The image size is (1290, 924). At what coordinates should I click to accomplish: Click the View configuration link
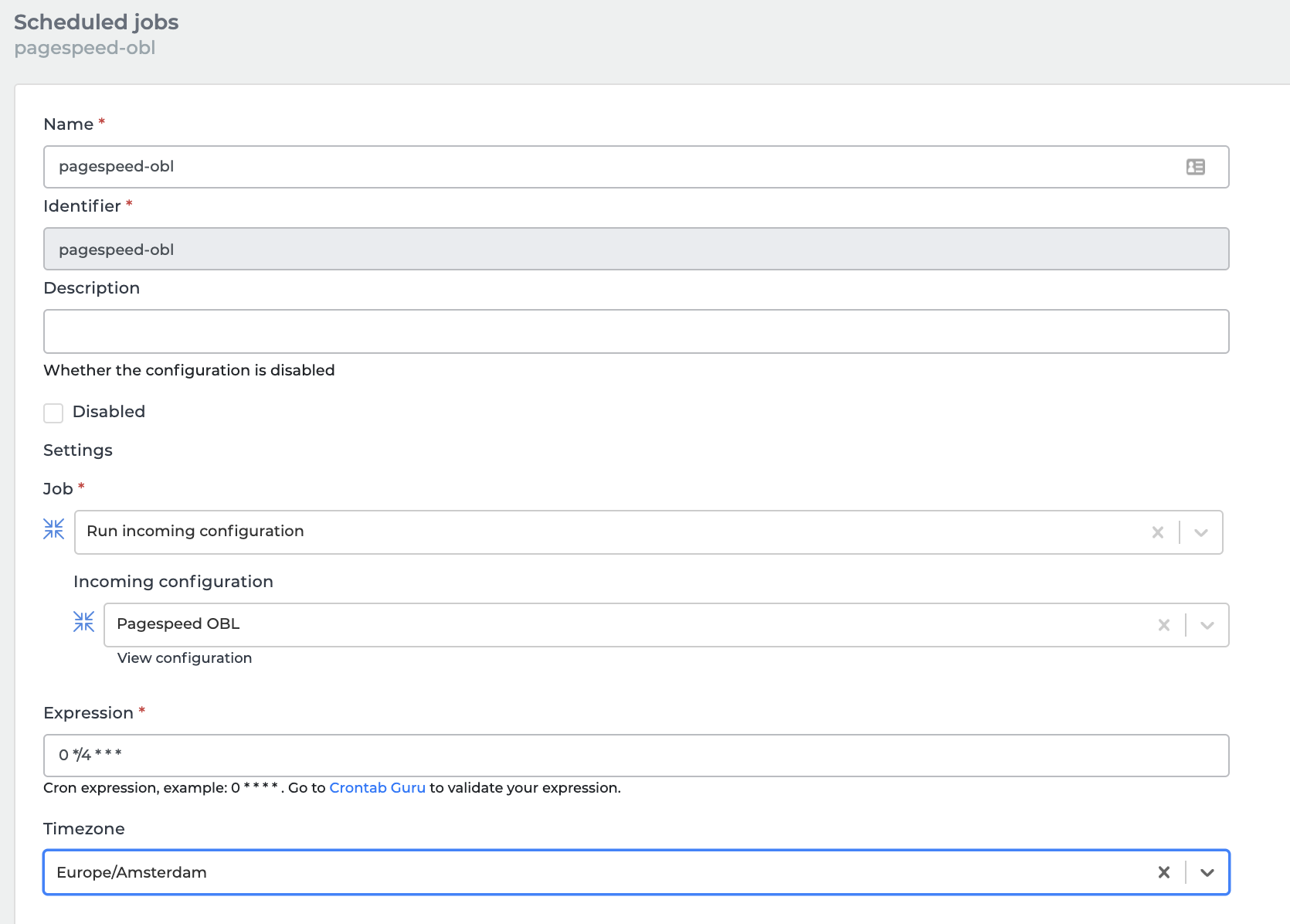[x=185, y=658]
